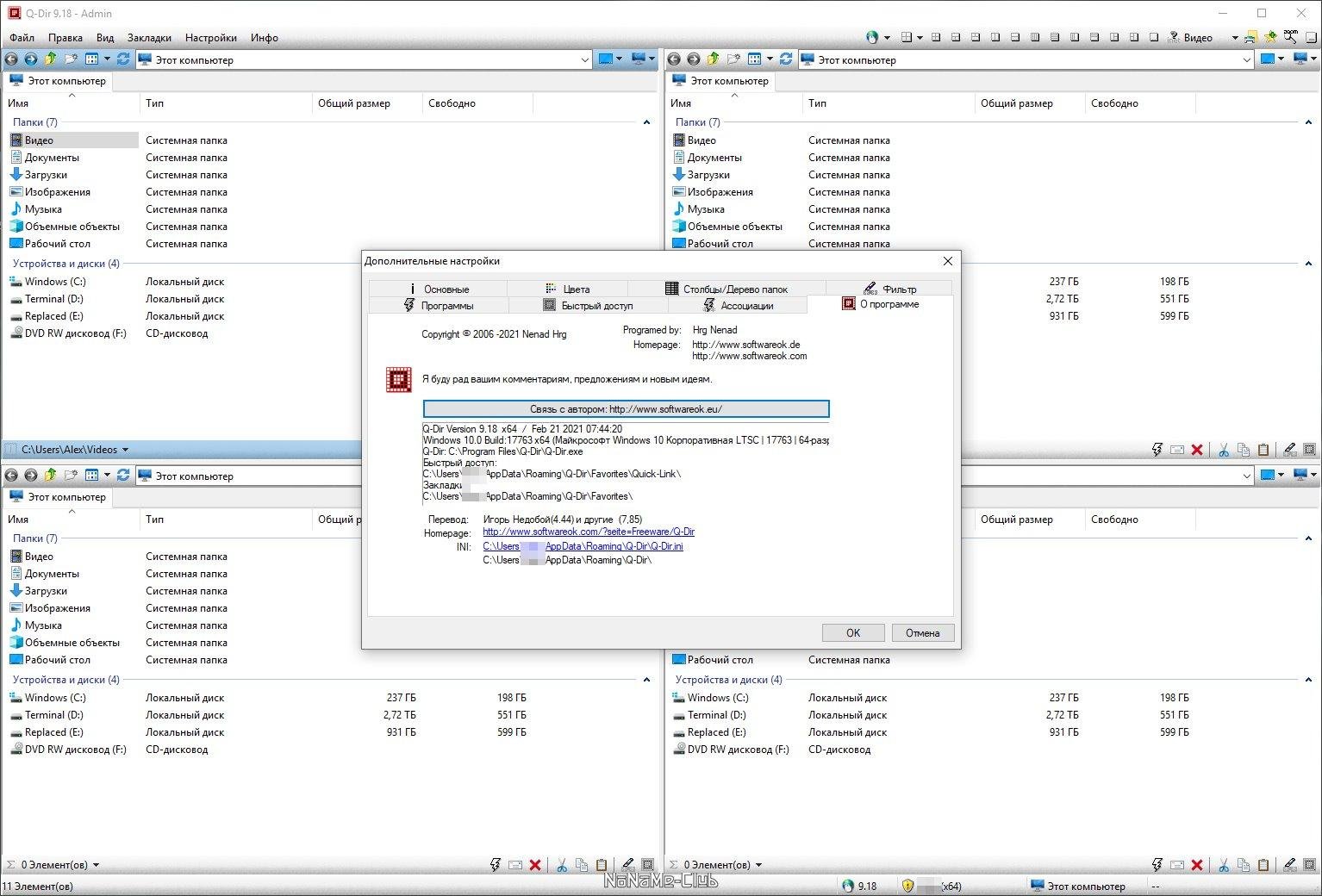Click the refresh icon in top-left pane
Viewport: 1322px width, 896px height.
pos(123,59)
